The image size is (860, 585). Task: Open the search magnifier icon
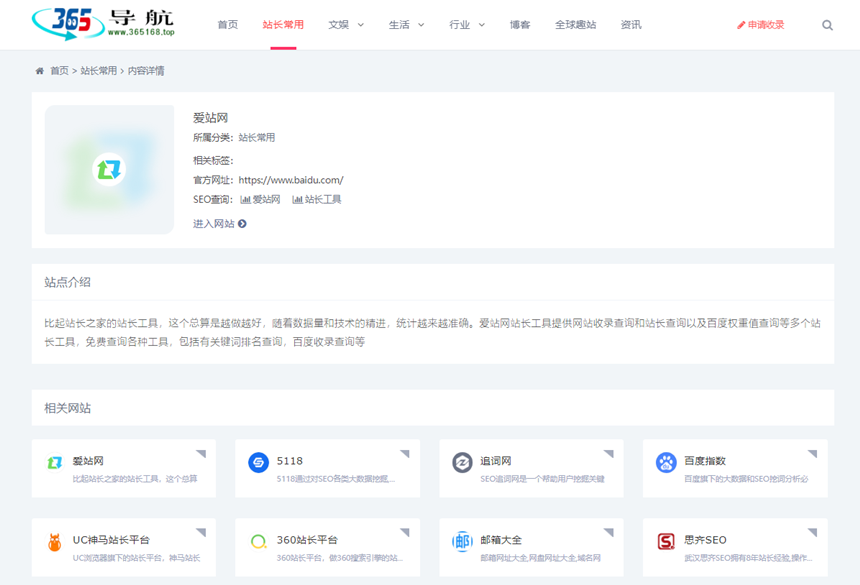point(827,25)
